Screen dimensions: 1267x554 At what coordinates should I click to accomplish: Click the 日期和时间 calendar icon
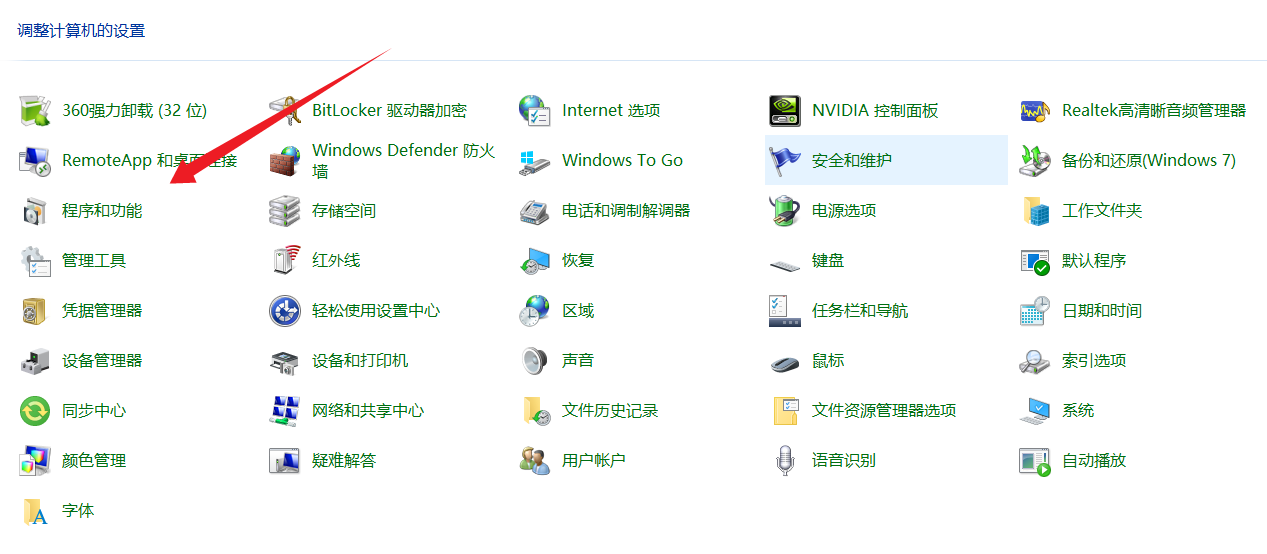(1035, 310)
